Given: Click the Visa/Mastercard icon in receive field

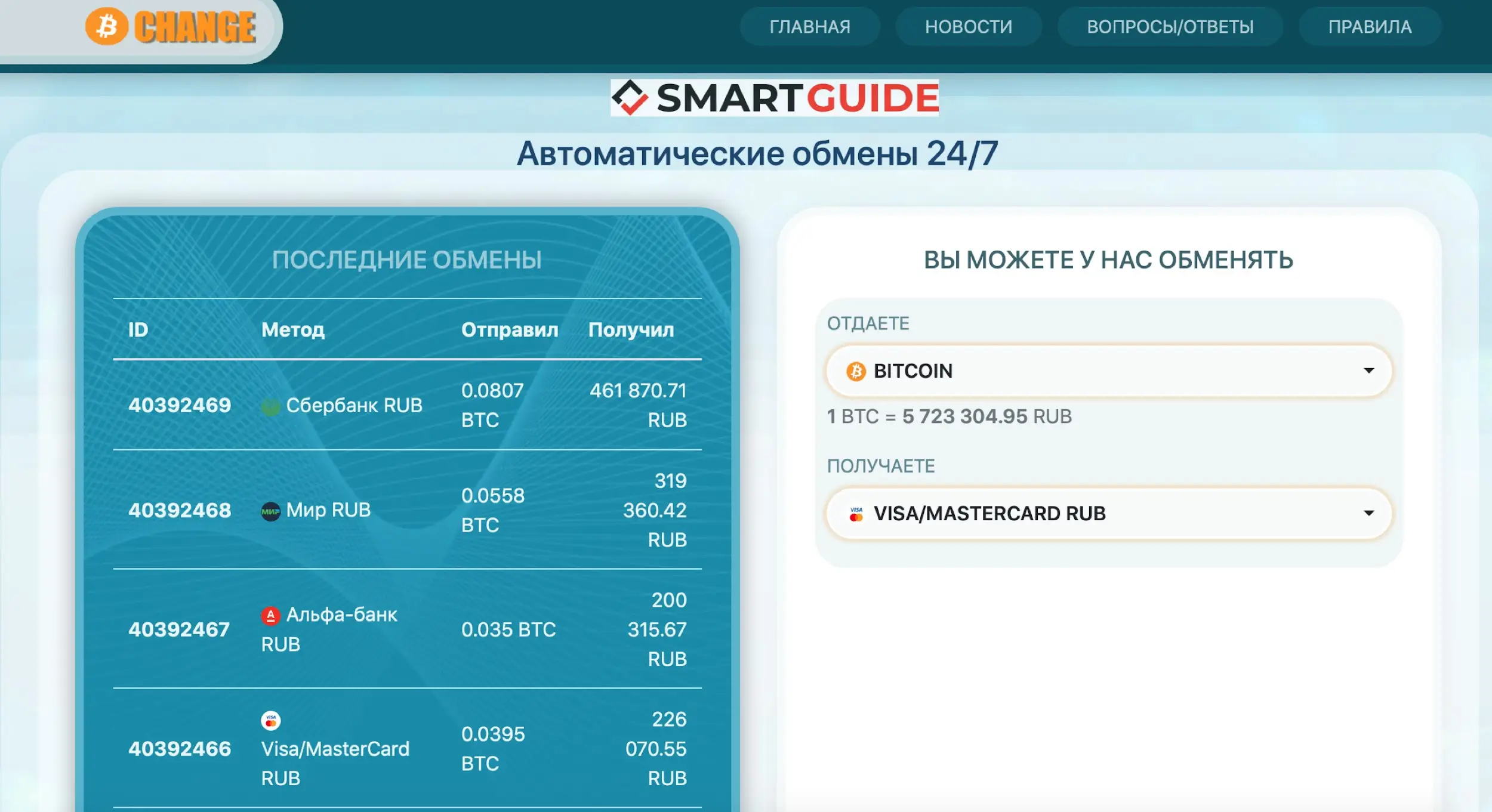Looking at the screenshot, I should click(x=856, y=514).
